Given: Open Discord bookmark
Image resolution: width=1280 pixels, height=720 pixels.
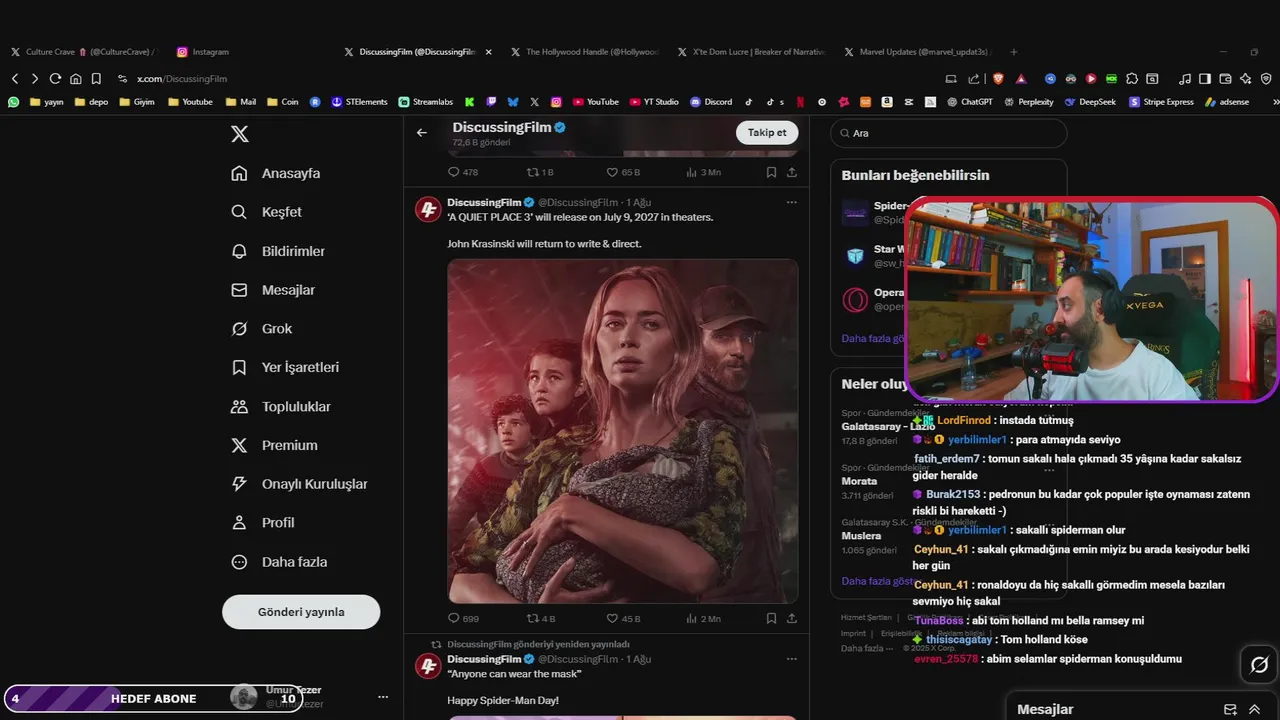Looking at the screenshot, I should [711, 102].
